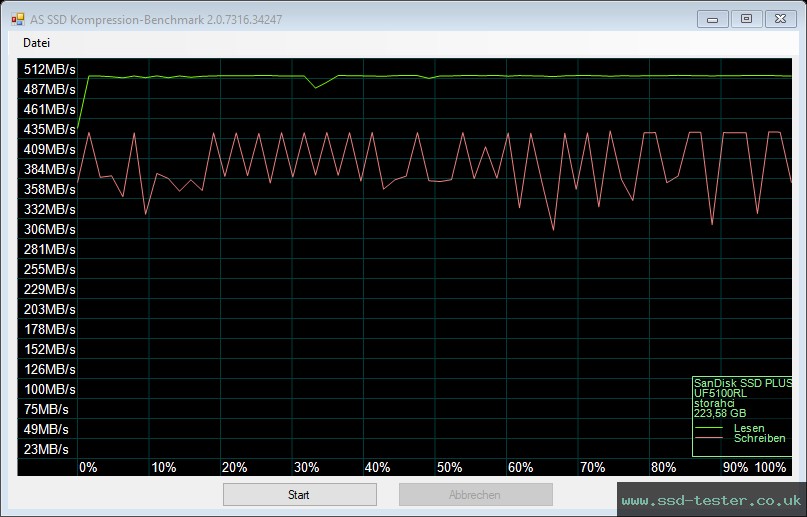
Task: Click the 10% x-axis label
Action: pos(164,468)
